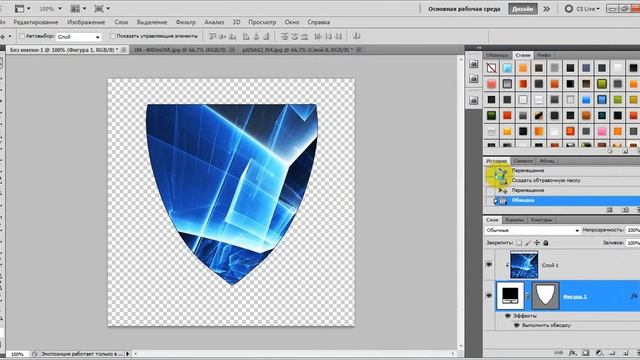Image resolution: width=640 pixels, height=360 pixels.
Task: Open the status bar info arrow menu
Action: click(x=128, y=354)
